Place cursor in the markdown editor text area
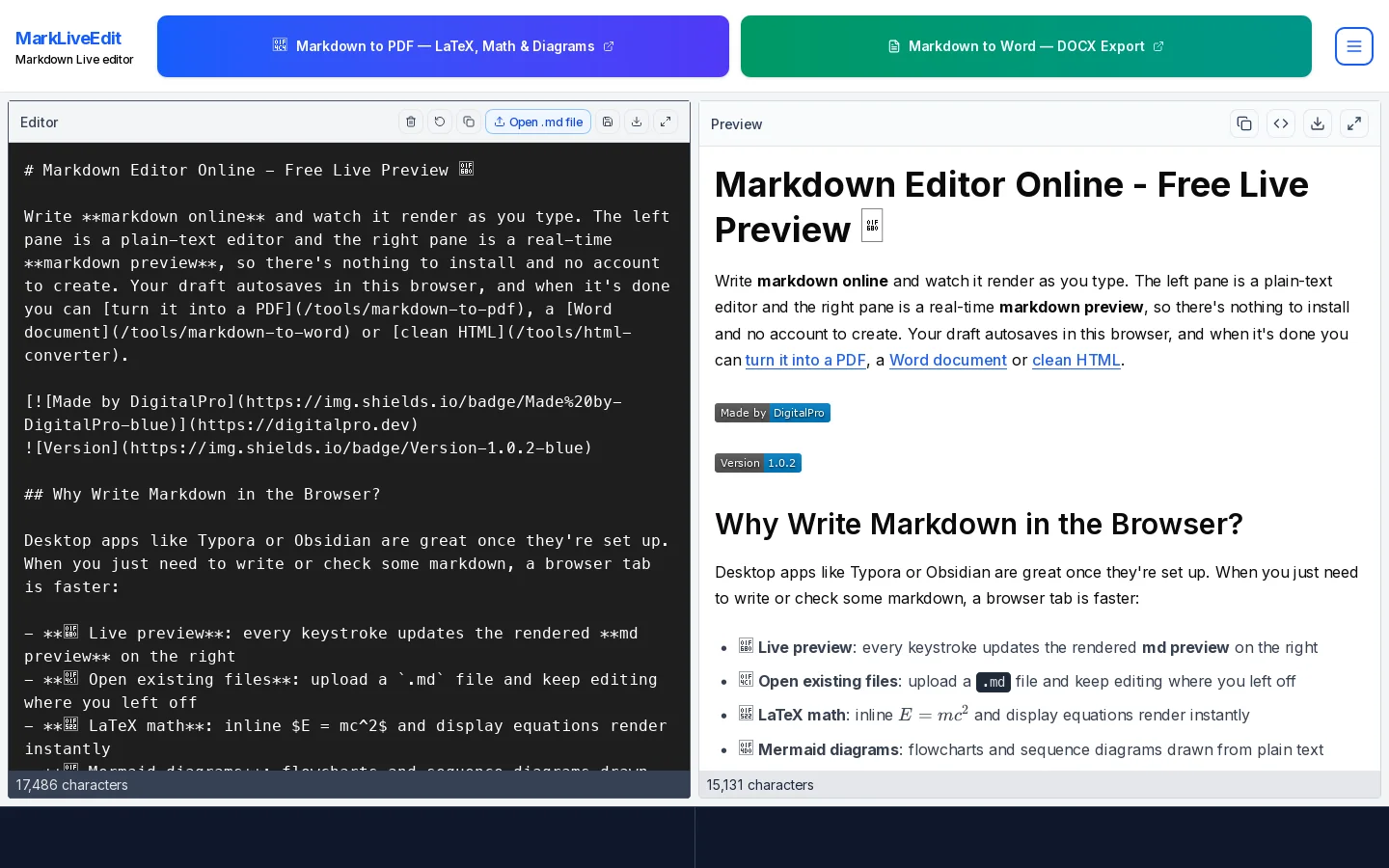Screen dimensions: 1389x868 click(x=349, y=457)
